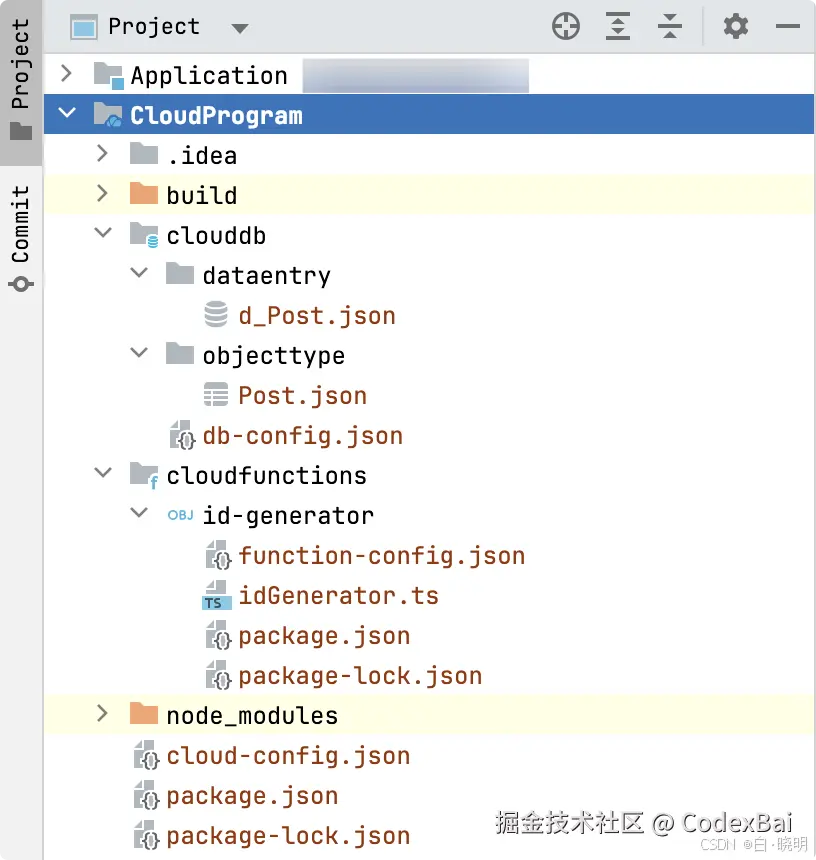Select the idGenerator.ts file
Viewport: 816px width, 860px height.
tap(339, 596)
